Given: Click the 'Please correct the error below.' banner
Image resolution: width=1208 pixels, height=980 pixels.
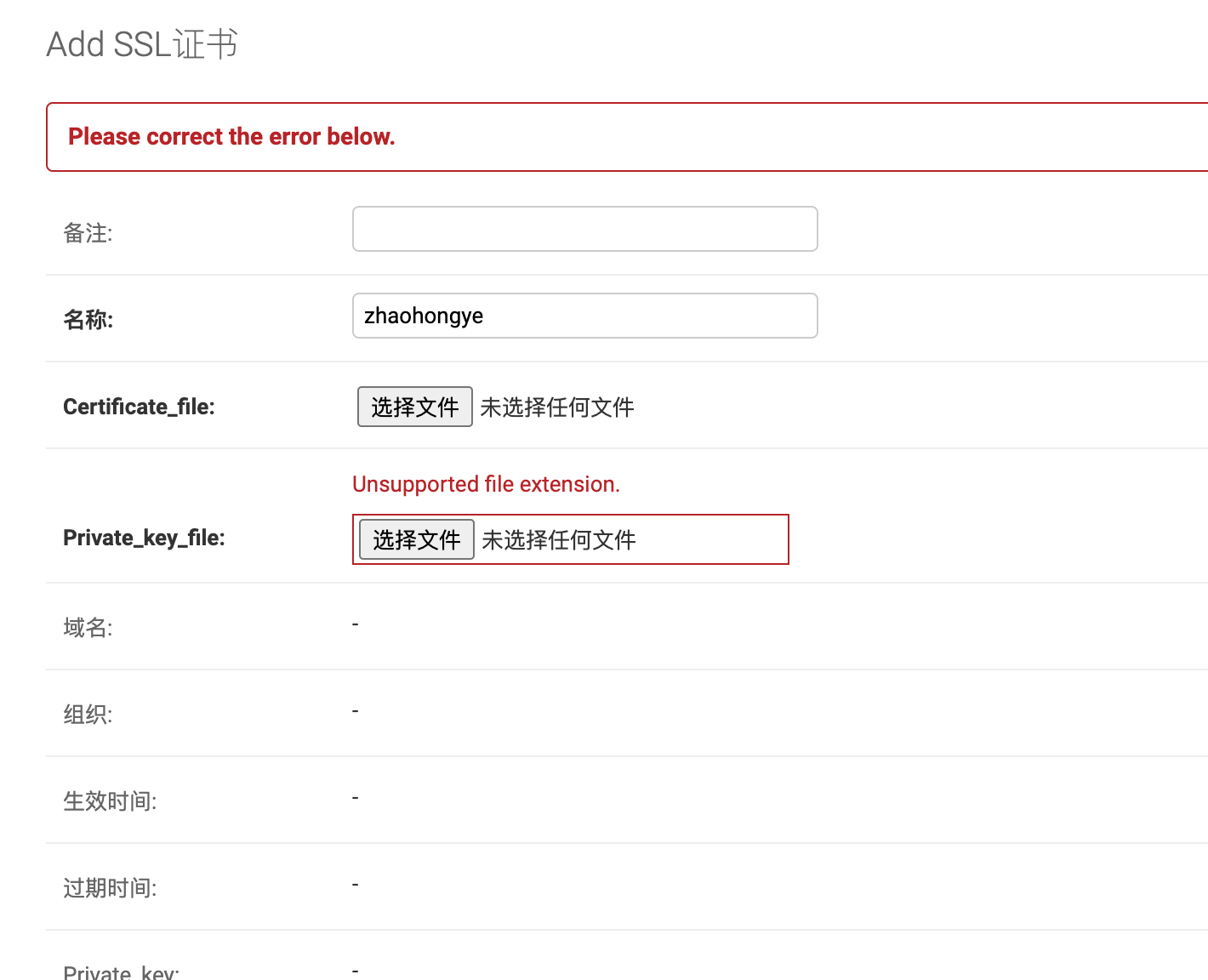Looking at the screenshot, I should (x=231, y=137).
